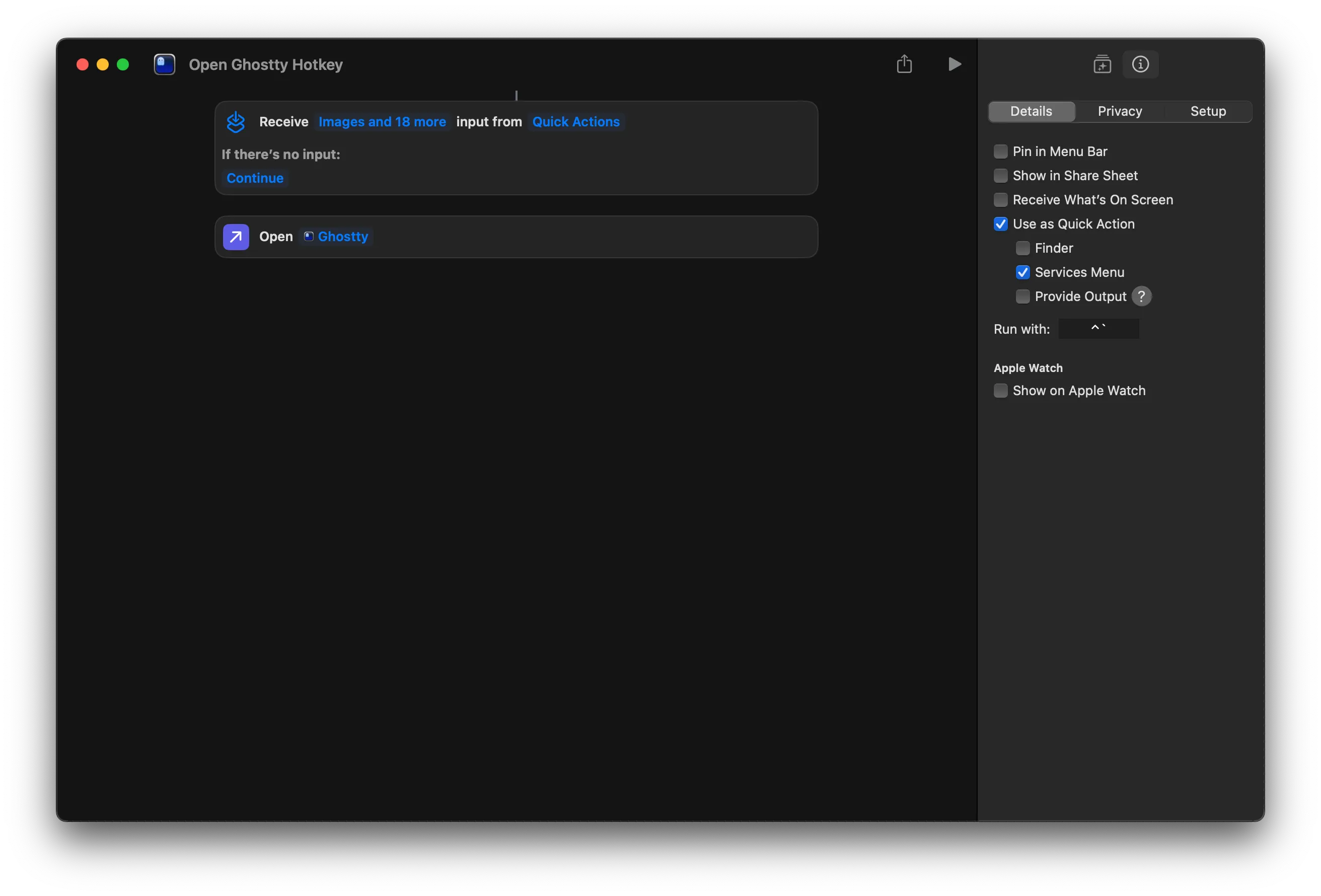1321x896 pixels.
Task: Enable Receive What's On Screen
Action: click(x=1000, y=199)
